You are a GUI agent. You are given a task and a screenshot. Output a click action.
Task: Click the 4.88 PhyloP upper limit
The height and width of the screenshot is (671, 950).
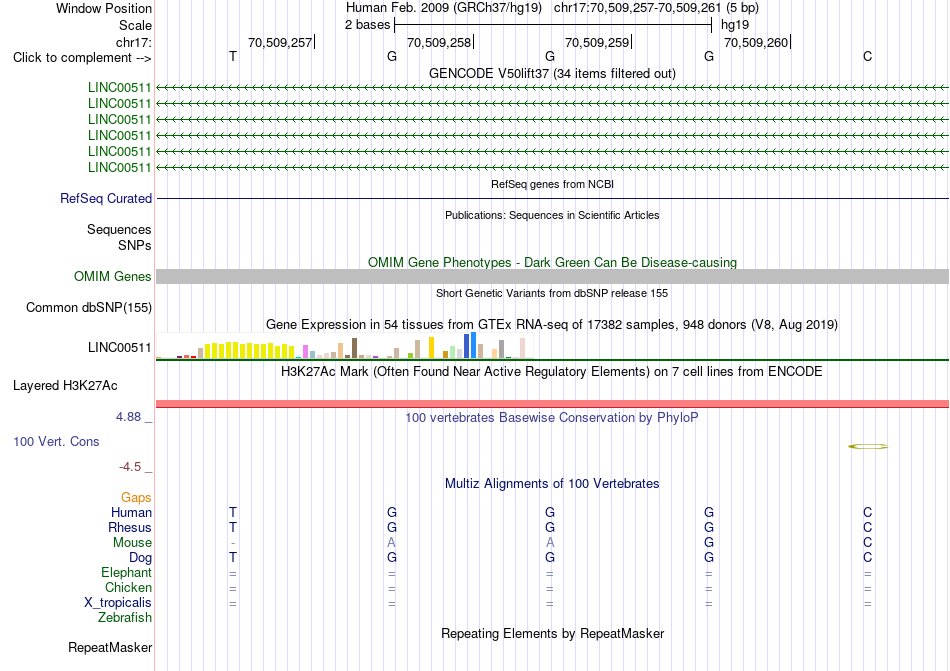coord(128,417)
